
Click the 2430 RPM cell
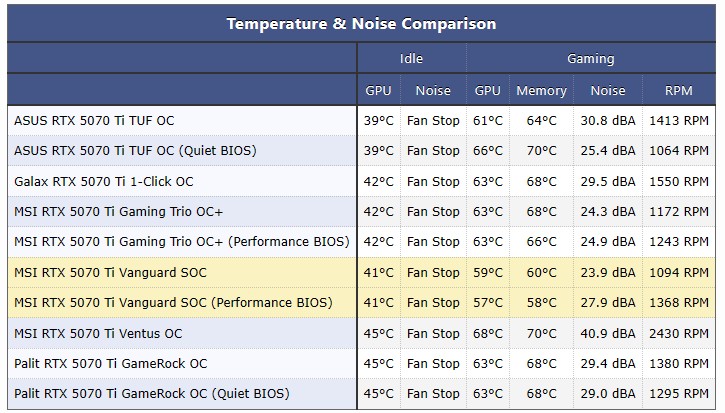tap(678, 333)
